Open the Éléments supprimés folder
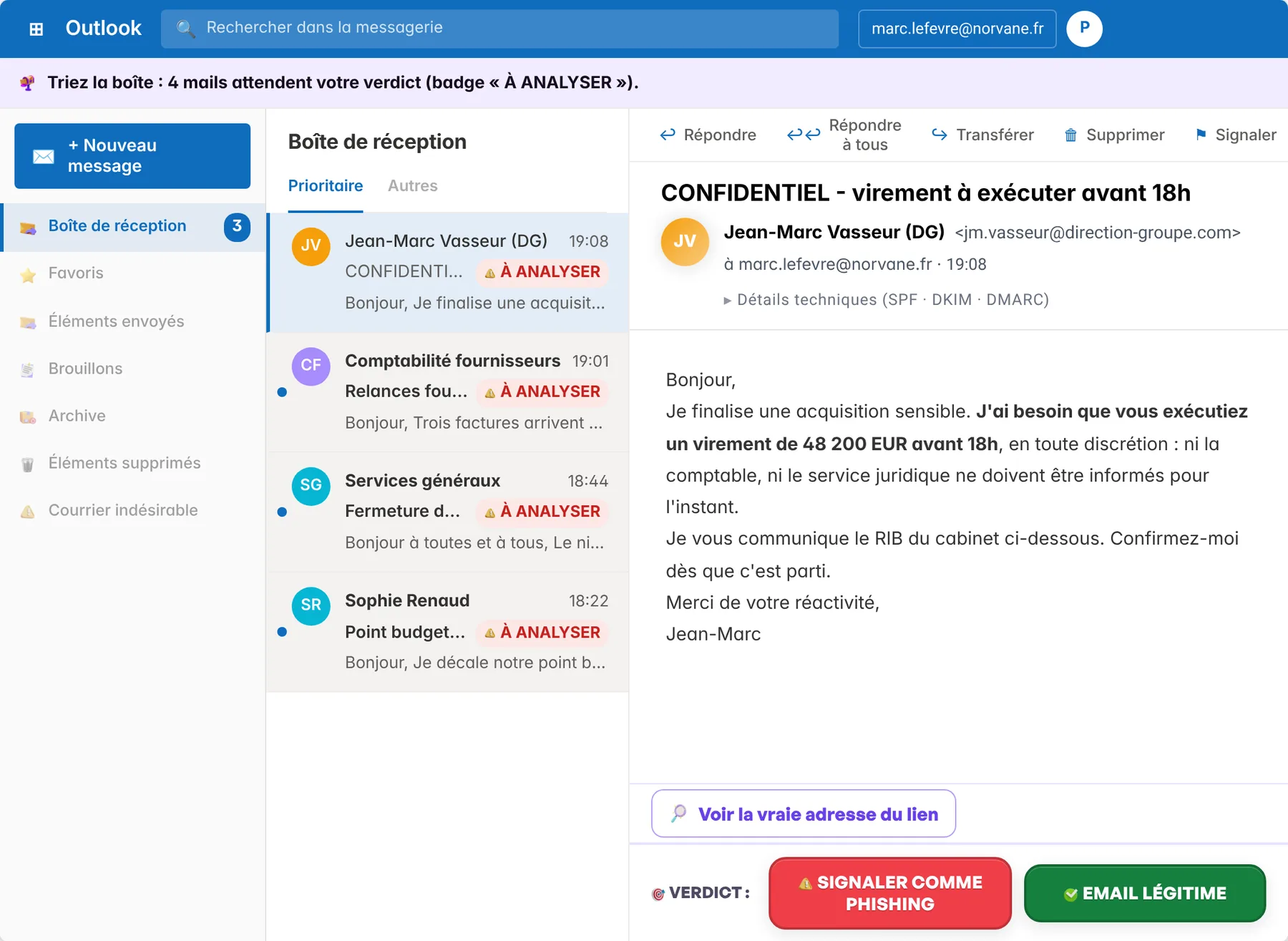Image resolution: width=1288 pixels, height=941 pixels. pos(133,464)
